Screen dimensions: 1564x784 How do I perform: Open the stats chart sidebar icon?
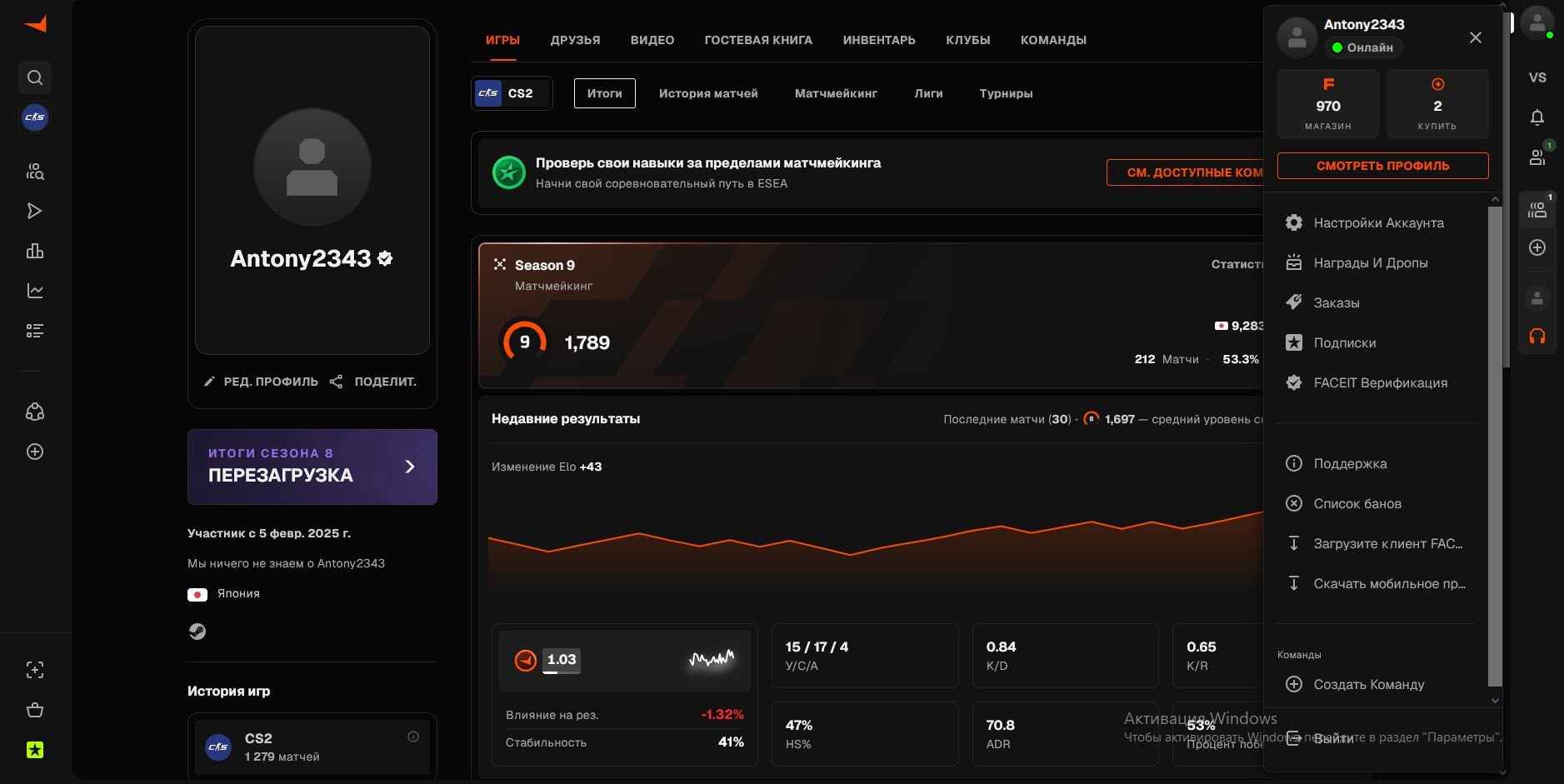35,291
